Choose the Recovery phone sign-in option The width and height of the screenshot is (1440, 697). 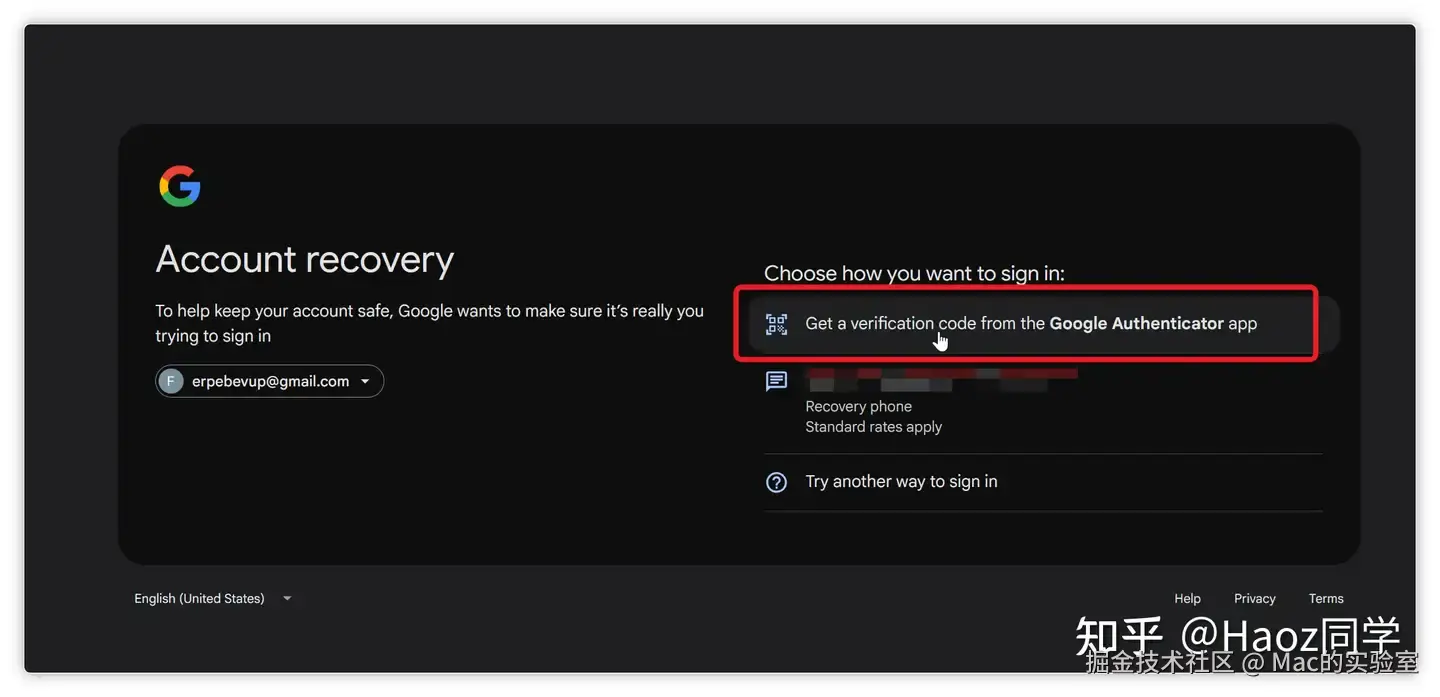coord(1043,402)
